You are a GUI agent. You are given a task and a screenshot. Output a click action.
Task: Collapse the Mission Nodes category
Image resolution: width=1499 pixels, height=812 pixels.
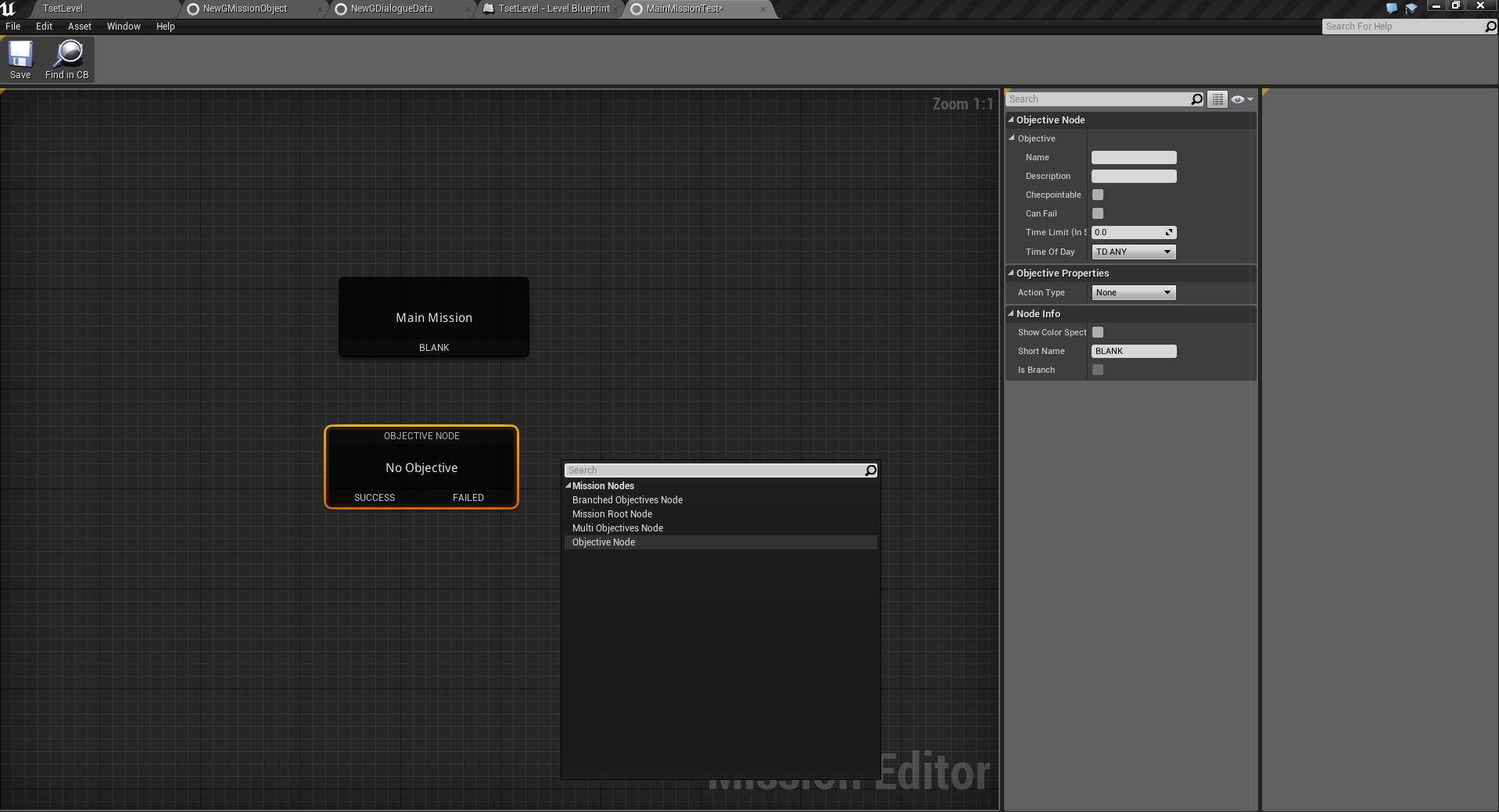pyautogui.click(x=568, y=485)
